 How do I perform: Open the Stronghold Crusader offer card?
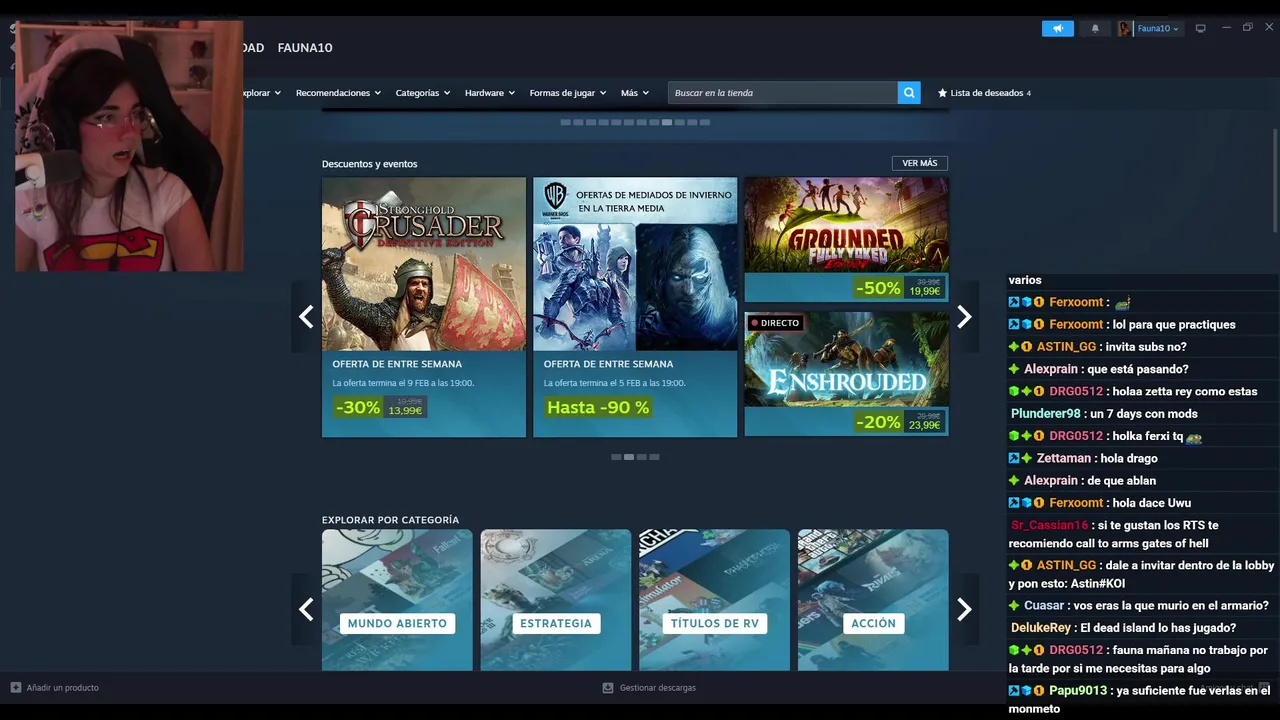click(x=424, y=307)
